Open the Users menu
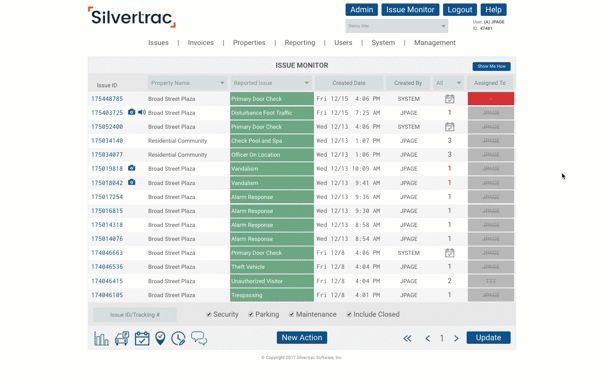Viewport: 608px width, 384px height. click(x=343, y=43)
